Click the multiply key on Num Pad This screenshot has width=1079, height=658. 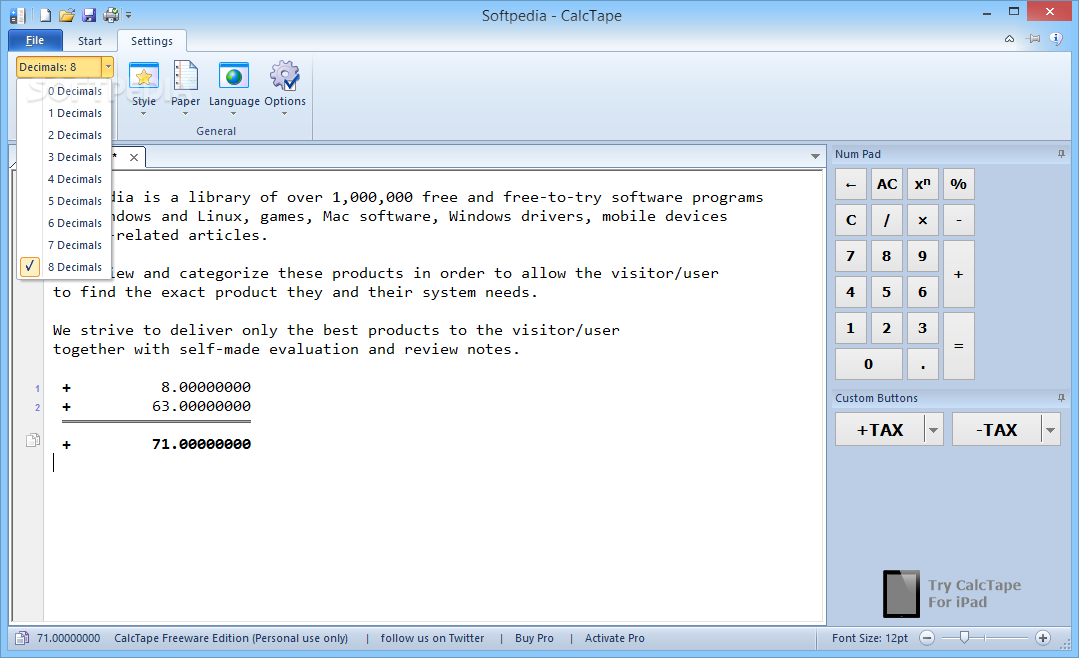pyautogui.click(x=923, y=220)
